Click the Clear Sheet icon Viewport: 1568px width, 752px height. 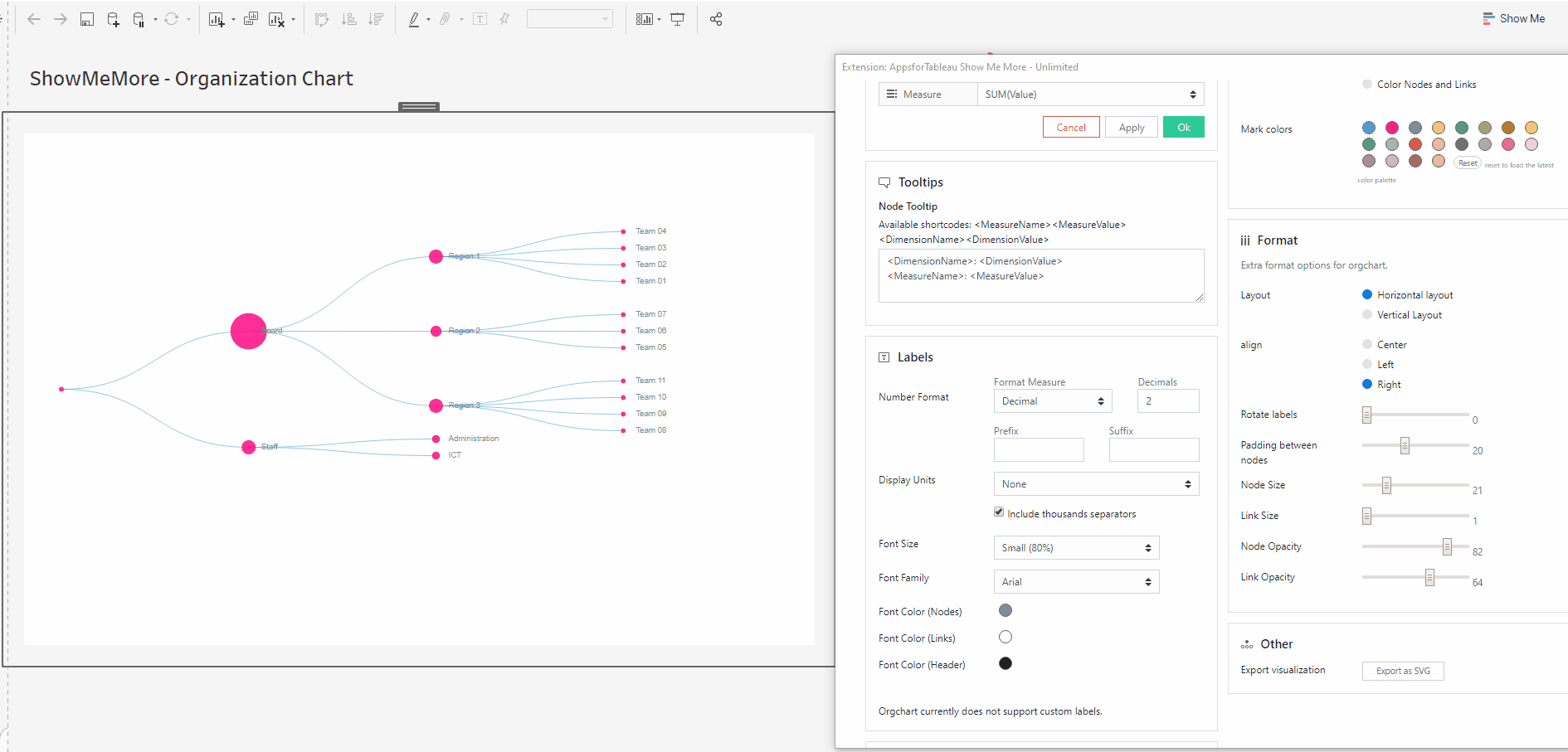click(x=277, y=19)
